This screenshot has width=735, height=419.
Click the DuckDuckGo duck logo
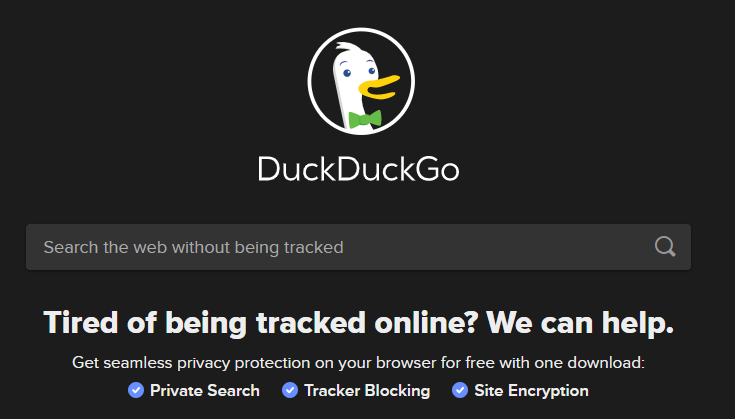361,81
